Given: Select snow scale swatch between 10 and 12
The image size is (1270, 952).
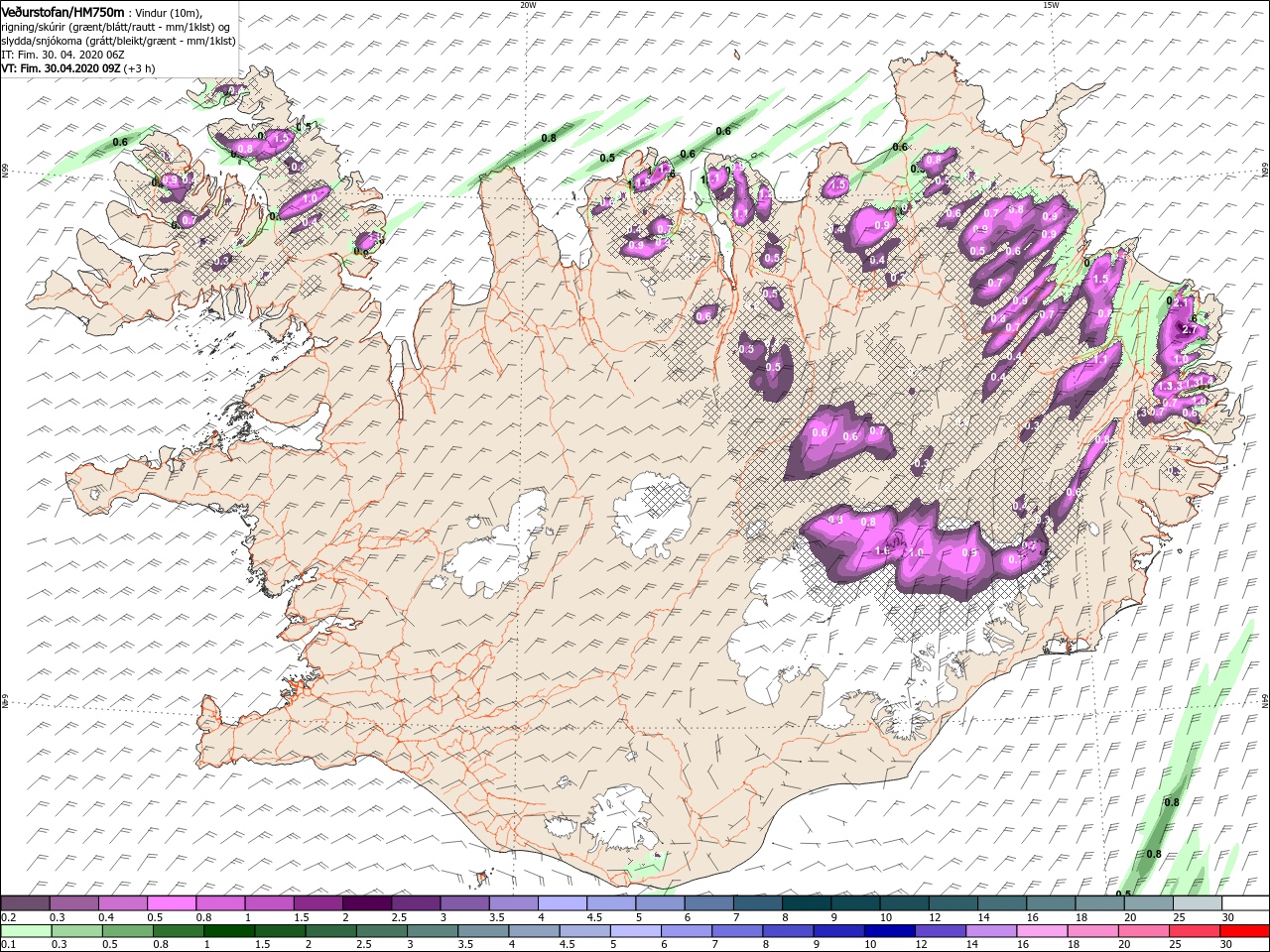Looking at the screenshot, I should pyautogui.click(x=903, y=903).
